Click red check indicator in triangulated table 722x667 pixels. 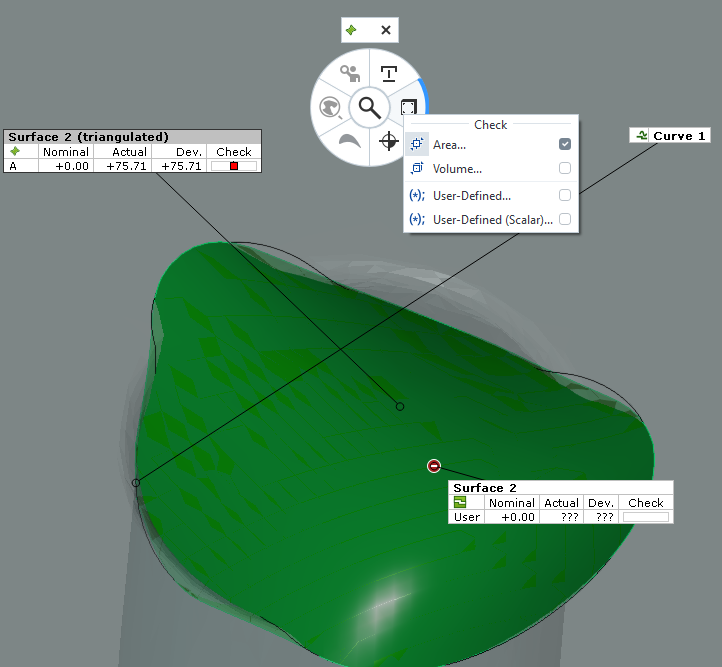(234, 166)
